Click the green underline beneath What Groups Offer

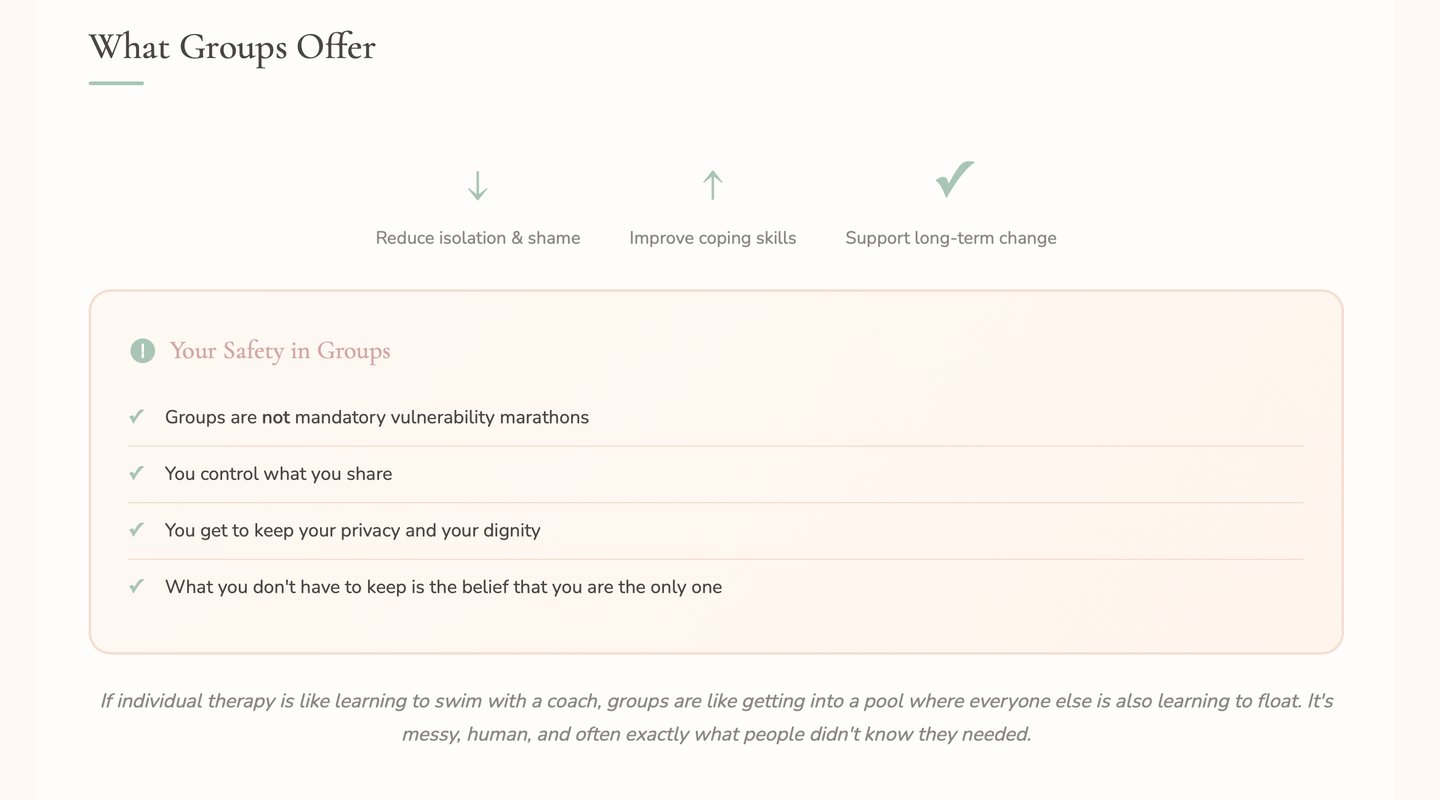pos(116,83)
